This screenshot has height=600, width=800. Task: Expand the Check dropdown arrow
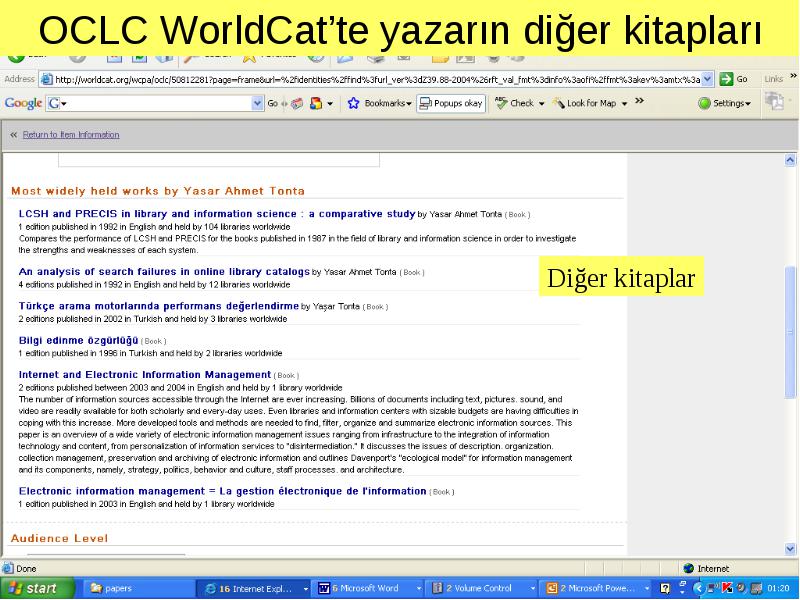[x=541, y=104]
